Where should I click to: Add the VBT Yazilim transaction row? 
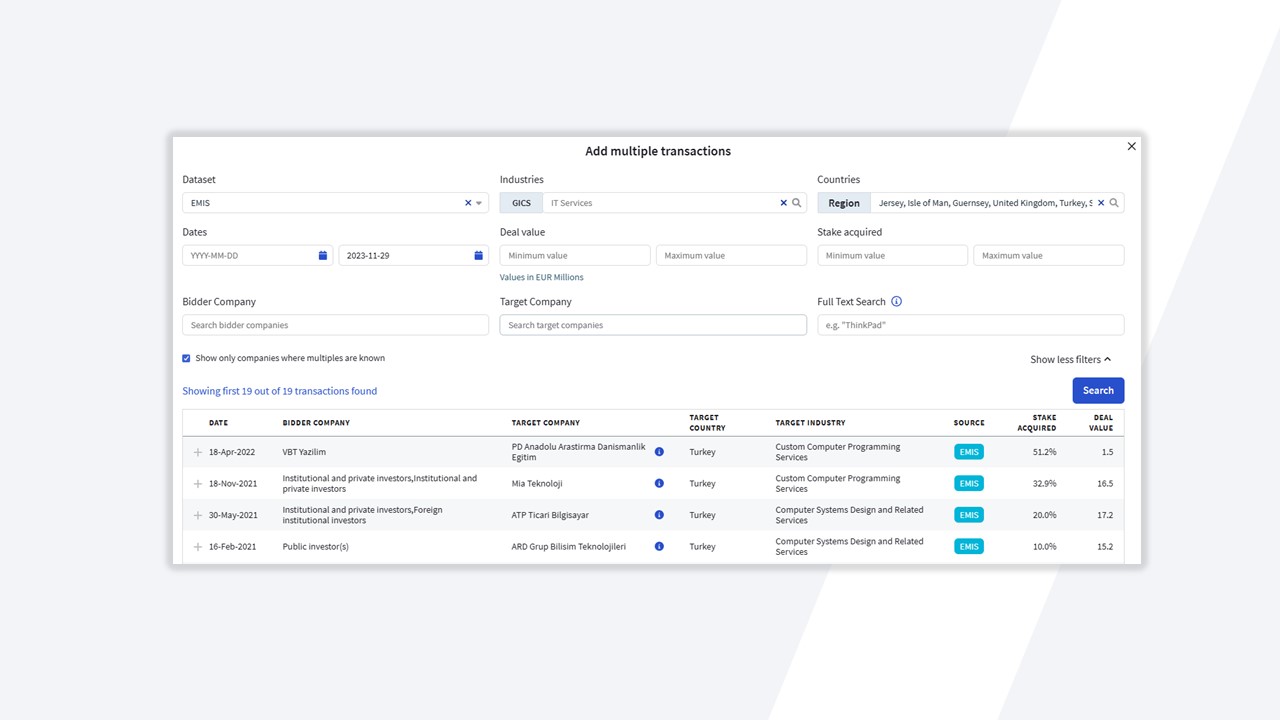coord(198,452)
